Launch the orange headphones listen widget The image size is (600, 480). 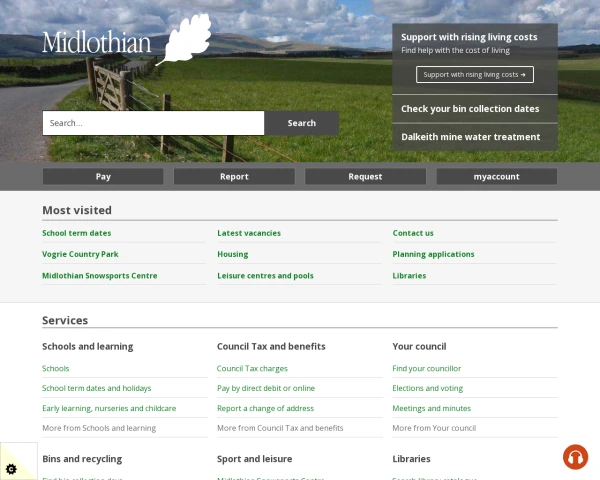(x=575, y=457)
